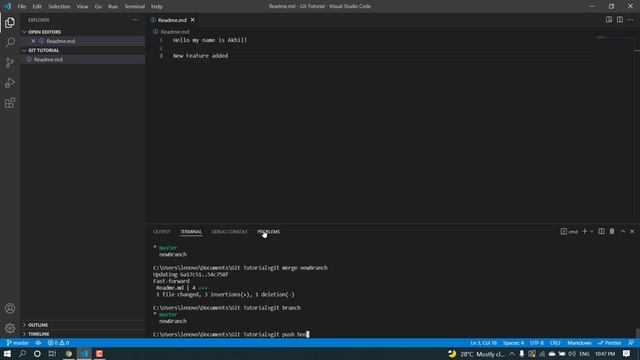Viewport: 640px width, 360px height.
Task: Open the Explorer view in activity bar
Action: pyautogui.click(x=10, y=22)
